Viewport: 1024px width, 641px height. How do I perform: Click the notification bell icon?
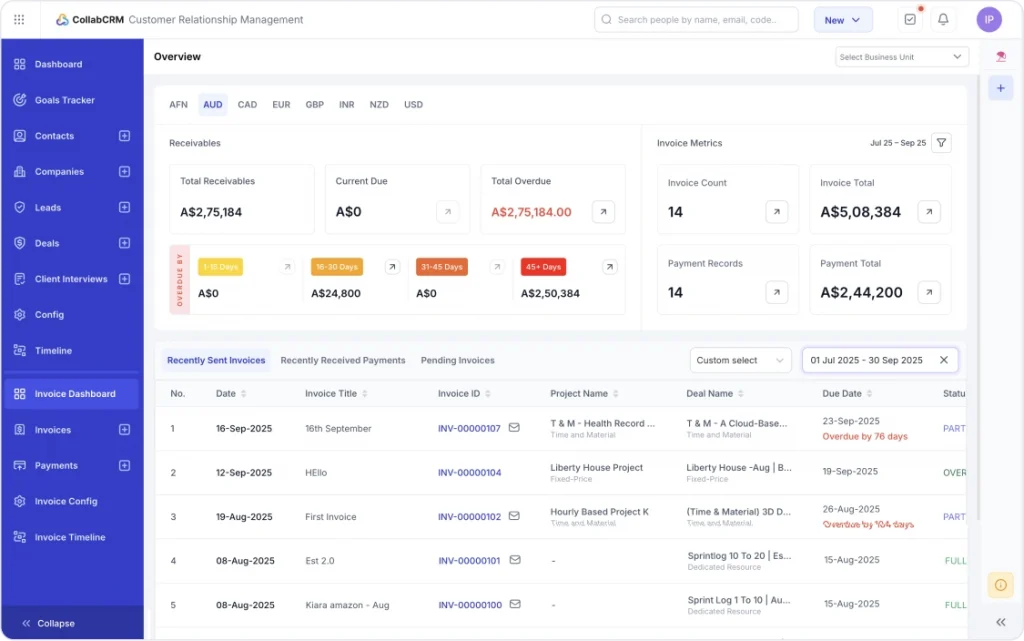[x=943, y=19]
